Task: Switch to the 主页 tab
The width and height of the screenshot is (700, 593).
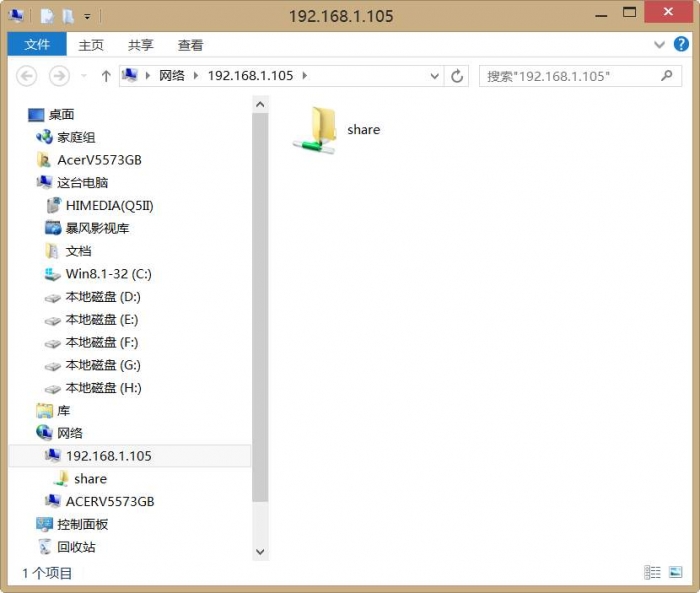Action: click(x=91, y=45)
